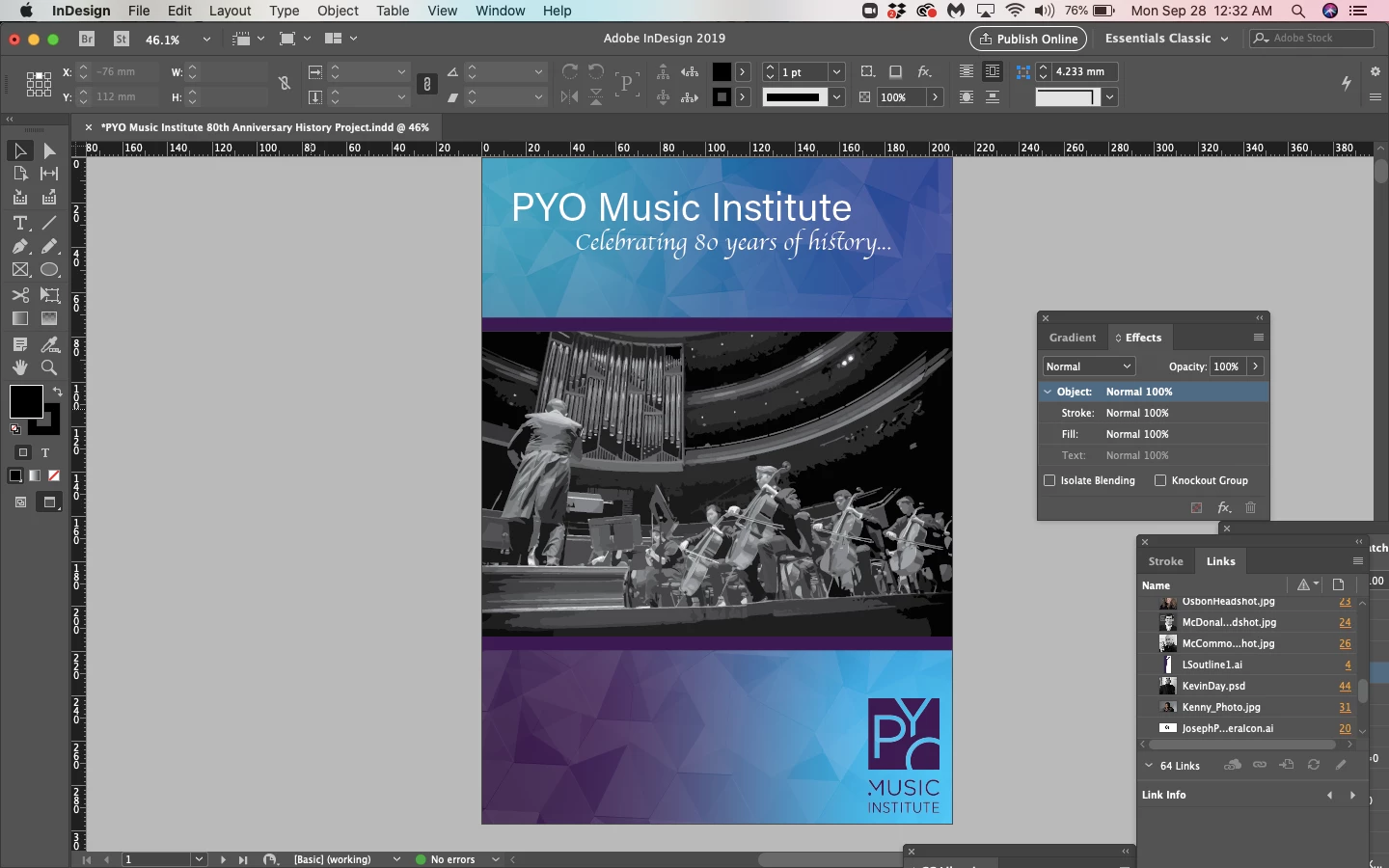Select the Gap tool

click(49, 174)
